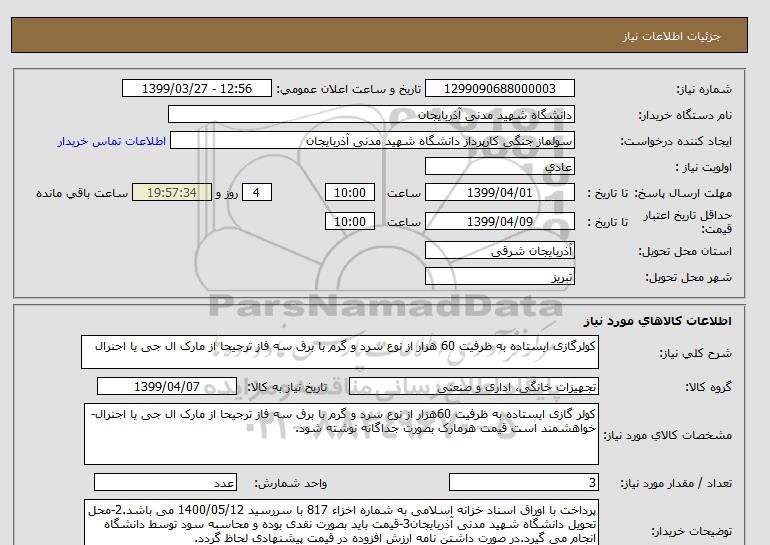Viewport: 770px width, 545px height.
Task: Click the label مشخصات کالای مورد نیاز
Action: tap(667, 435)
